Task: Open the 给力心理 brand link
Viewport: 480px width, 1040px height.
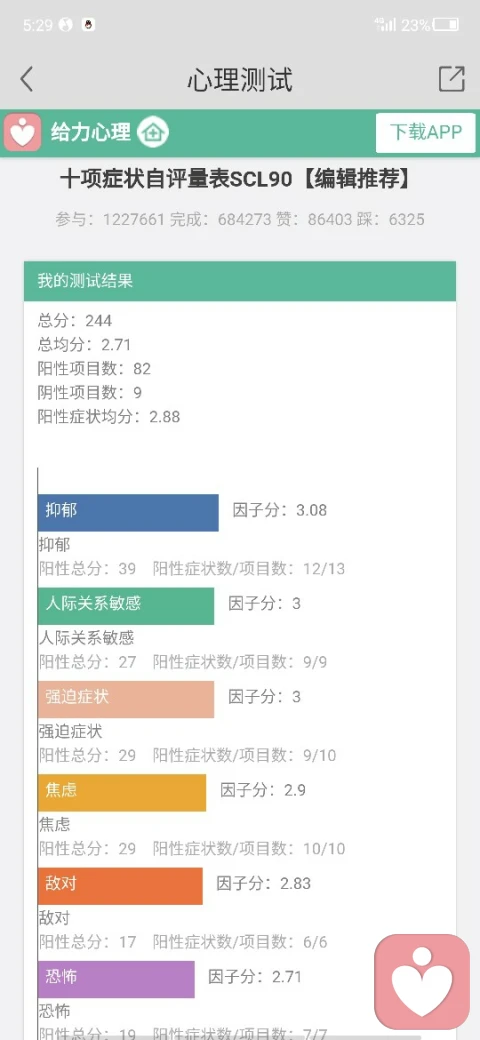Action: click(91, 132)
